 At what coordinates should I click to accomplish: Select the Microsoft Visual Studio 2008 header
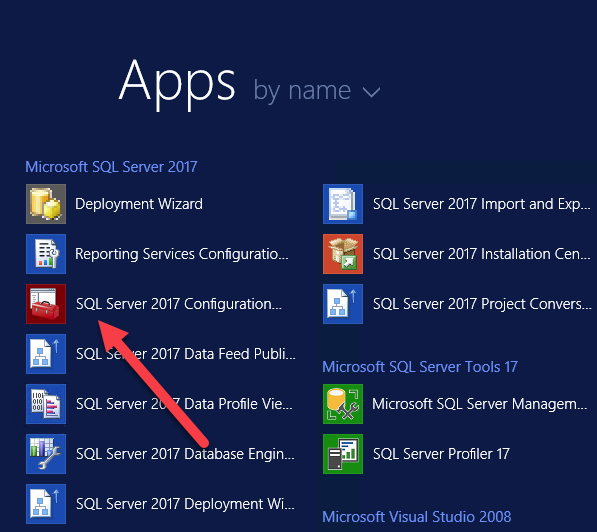click(417, 517)
